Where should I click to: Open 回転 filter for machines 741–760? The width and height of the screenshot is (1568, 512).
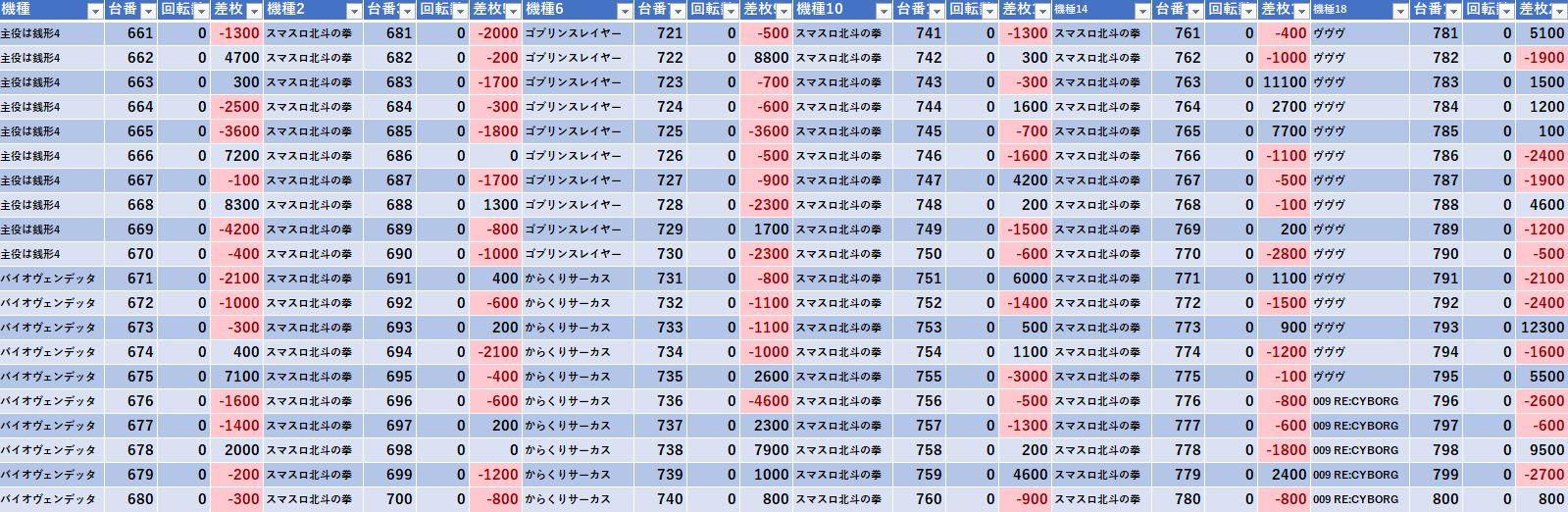point(989,11)
